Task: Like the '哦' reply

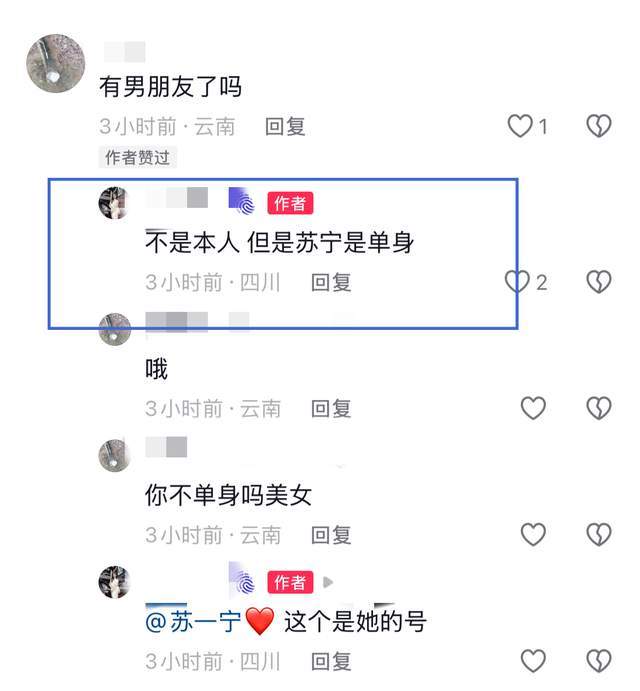Action: pyautogui.click(x=533, y=408)
